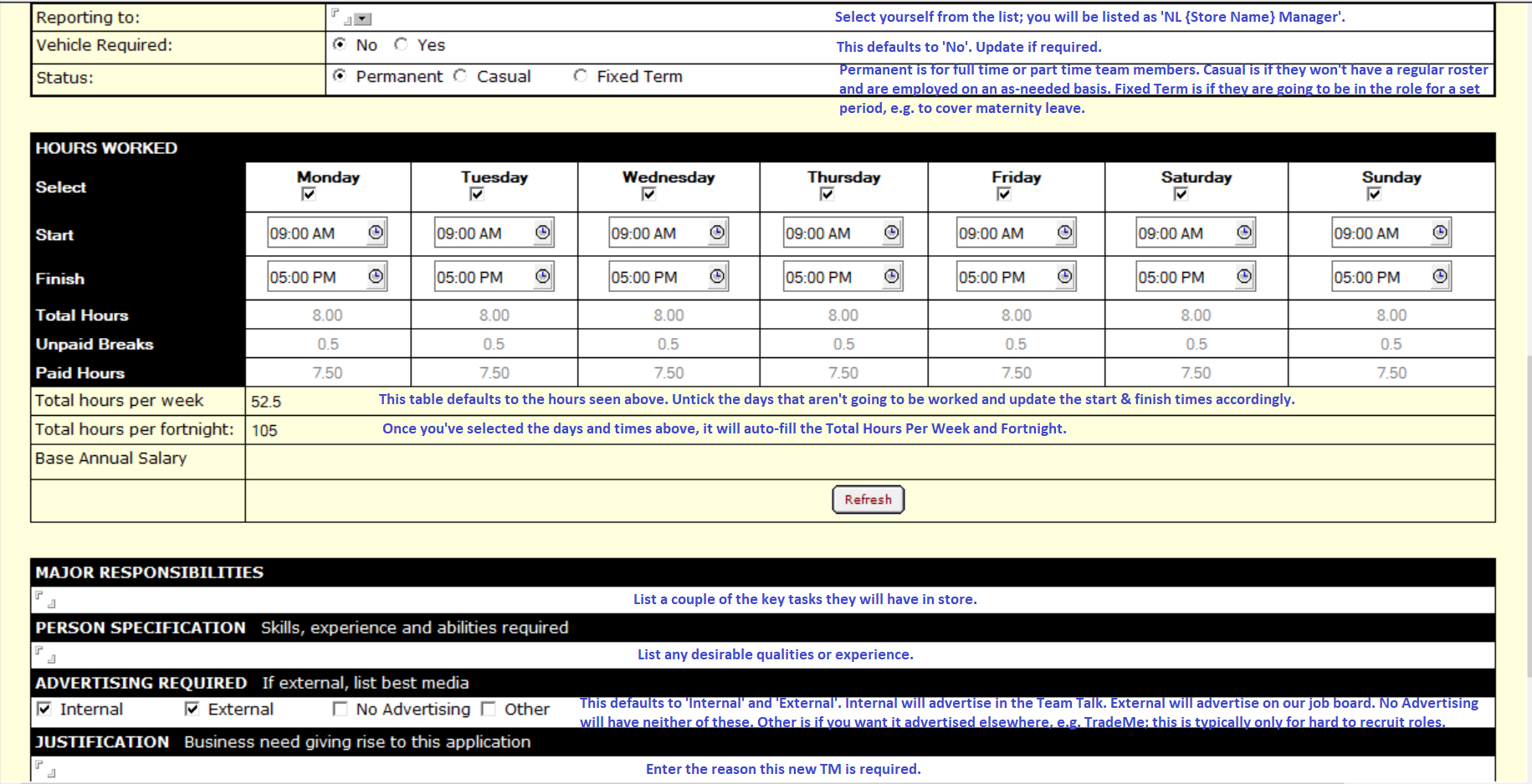1532x784 pixels.
Task: Tick the Other advertising checkbox
Action: (489, 709)
